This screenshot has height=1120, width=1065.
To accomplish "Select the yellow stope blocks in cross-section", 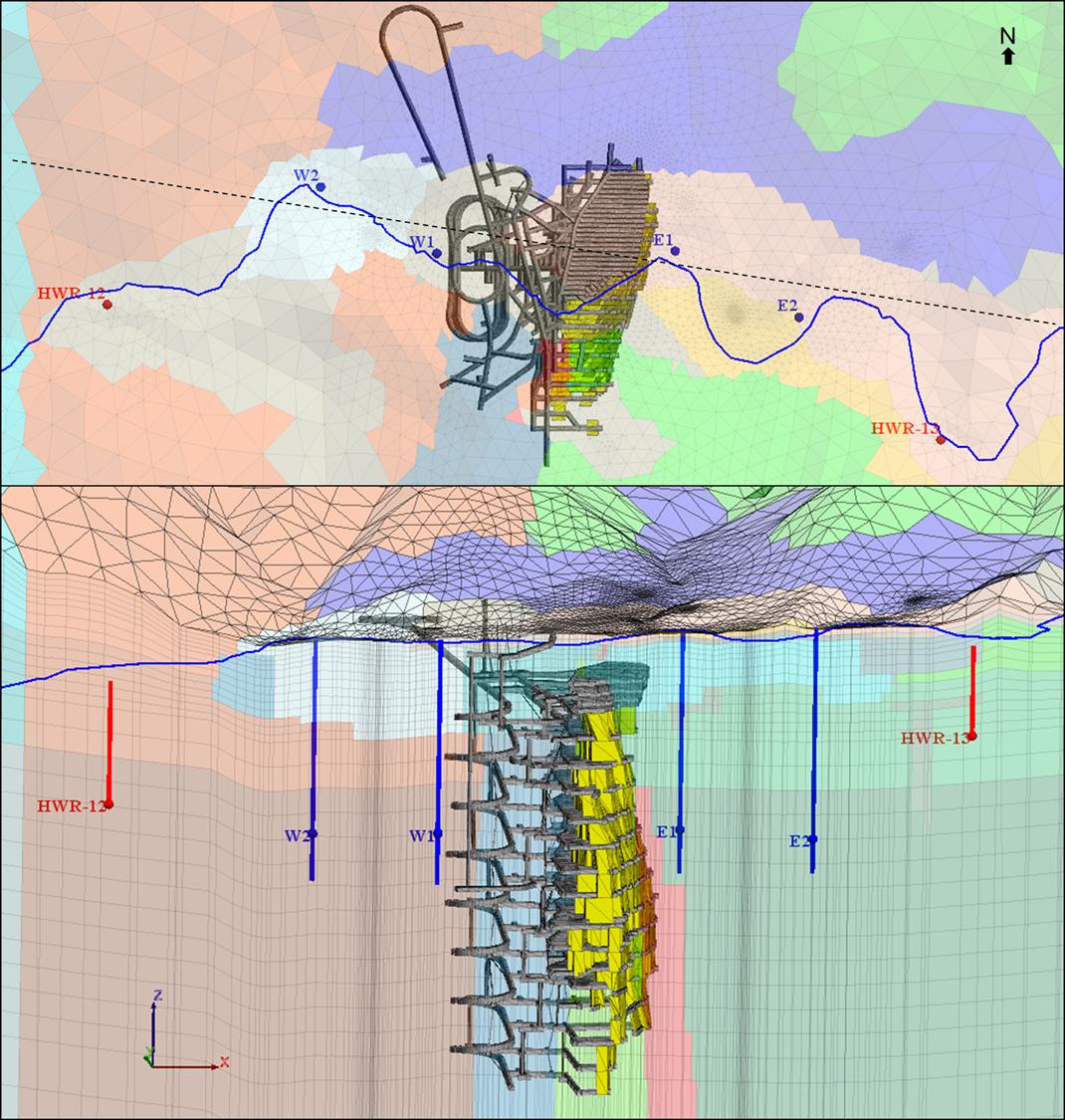I will click(x=603, y=826).
